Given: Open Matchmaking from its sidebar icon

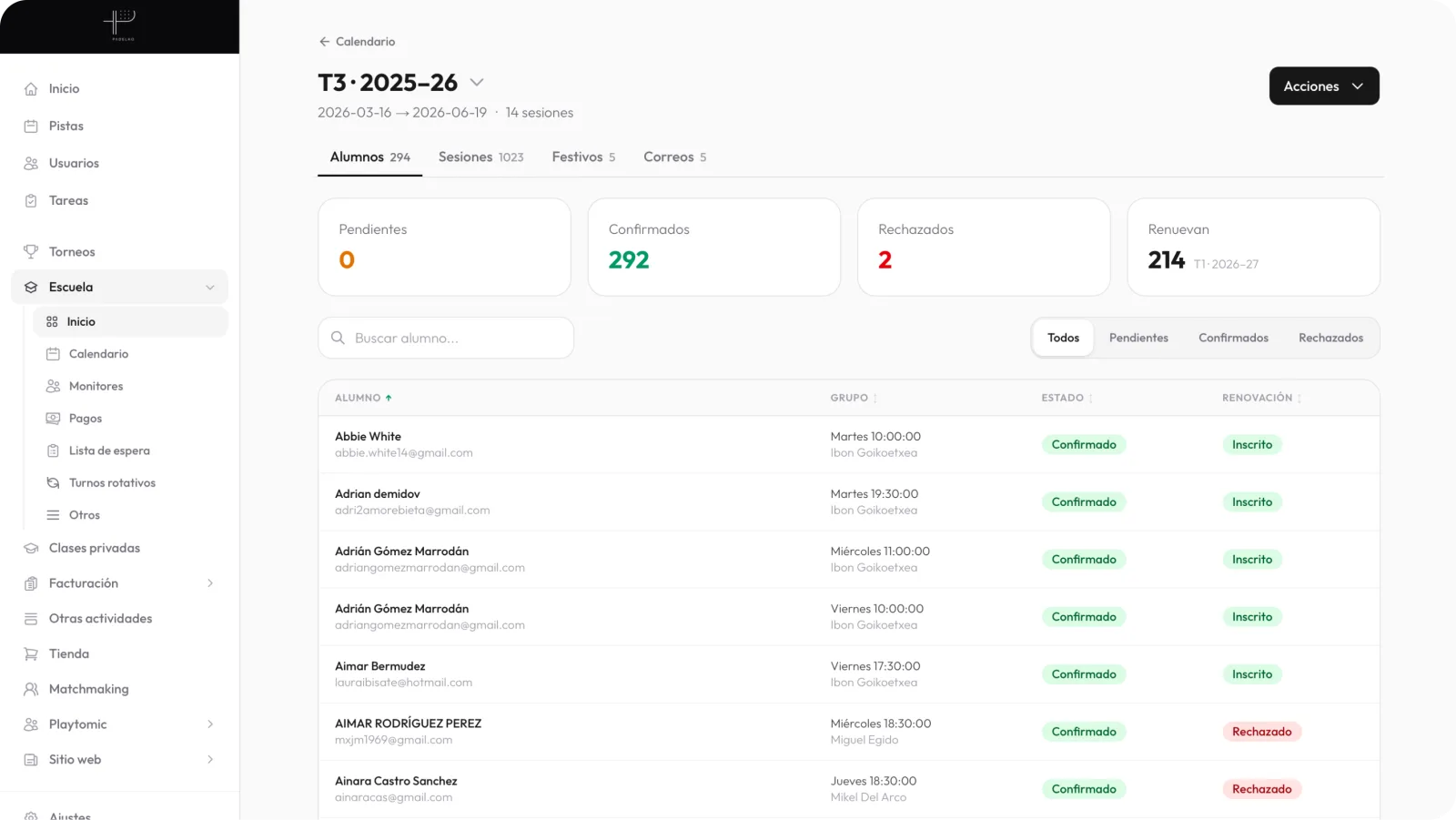Looking at the screenshot, I should (31, 690).
